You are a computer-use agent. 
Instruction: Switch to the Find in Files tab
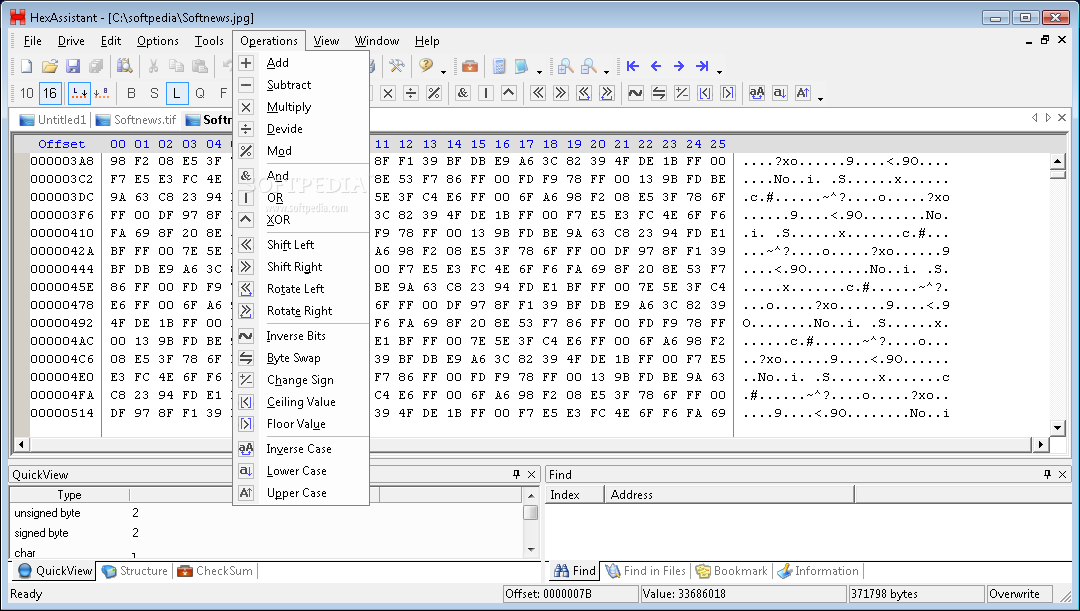(646, 571)
